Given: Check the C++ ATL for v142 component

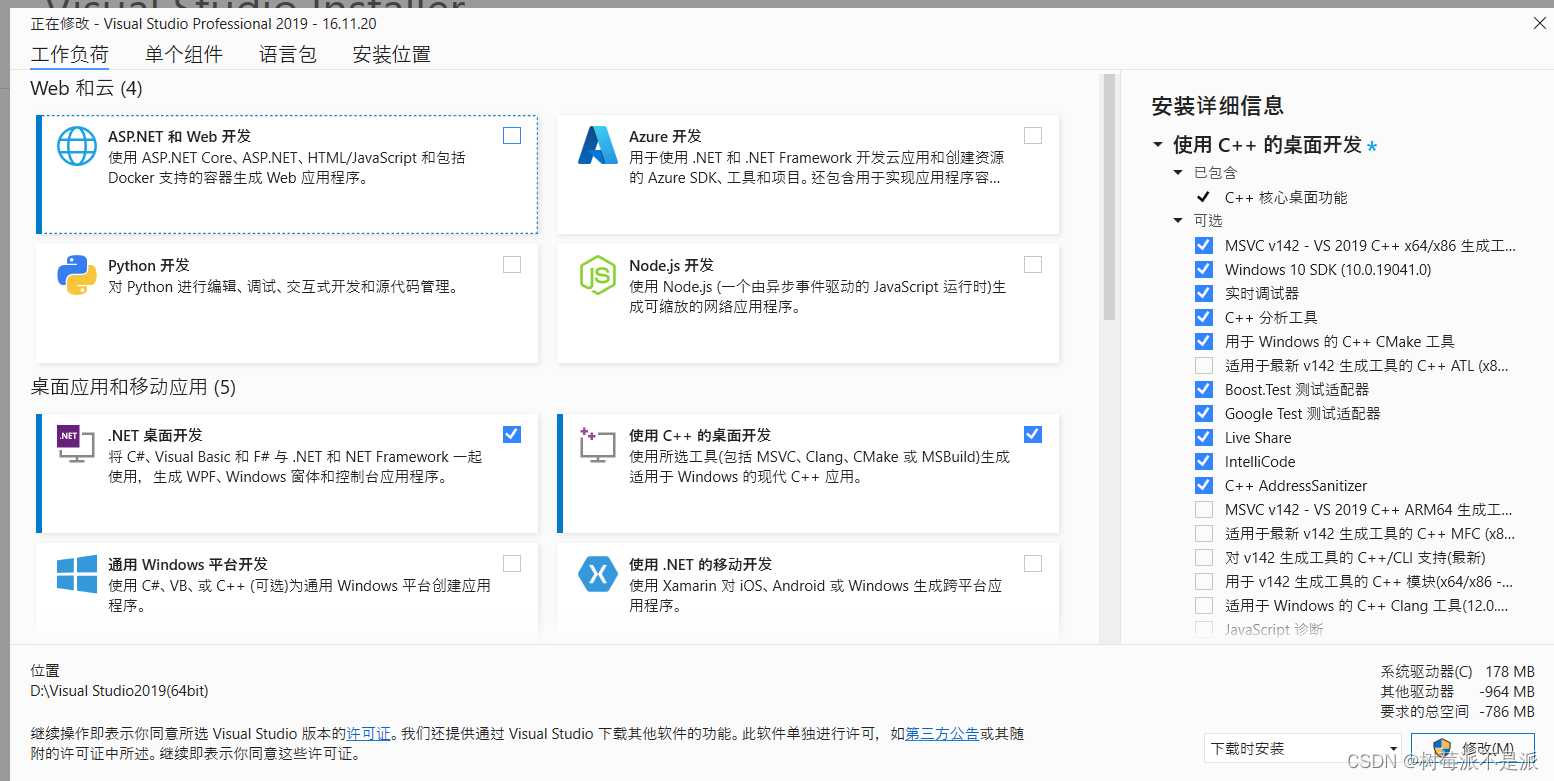Looking at the screenshot, I should coord(1204,365).
